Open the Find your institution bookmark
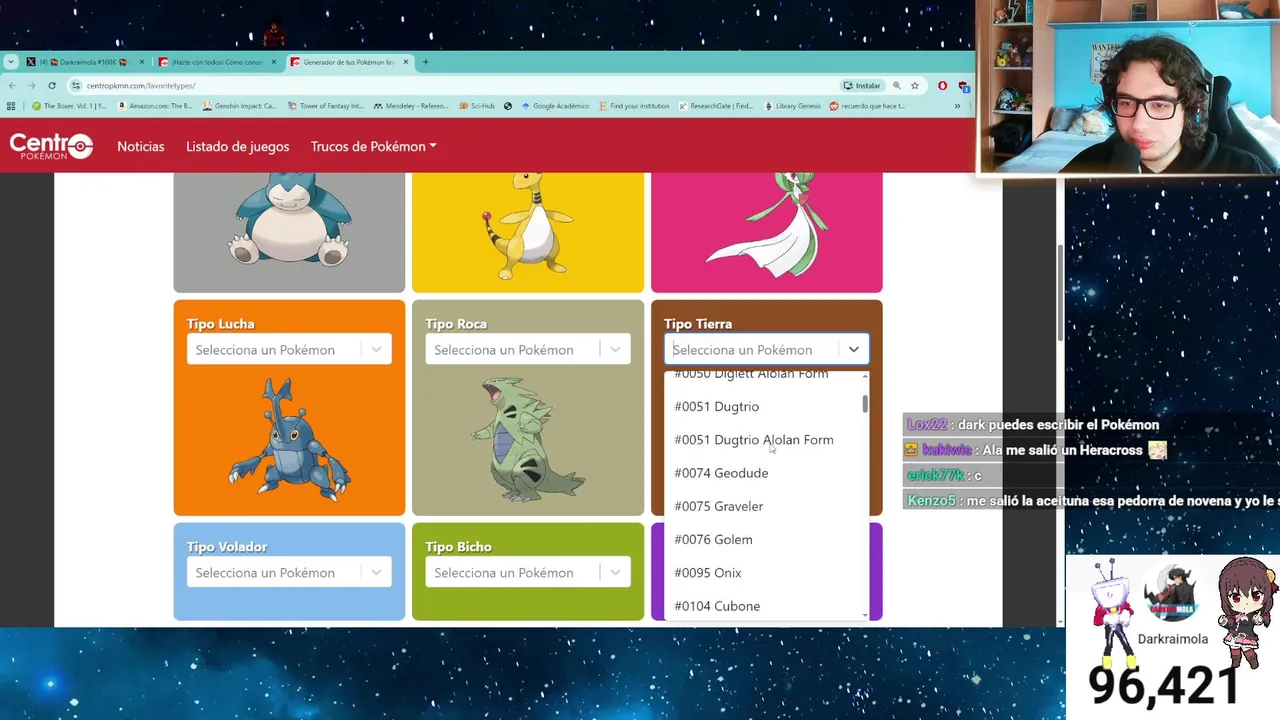 tap(634, 106)
